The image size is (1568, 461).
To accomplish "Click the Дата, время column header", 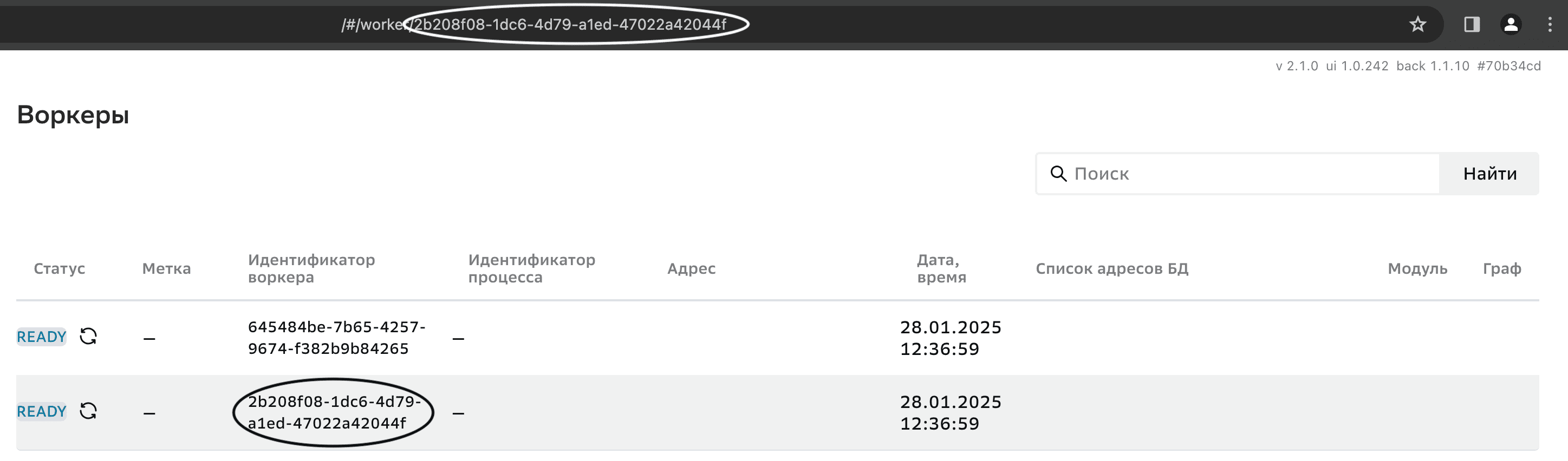I will pyautogui.click(x=941, y=269).
